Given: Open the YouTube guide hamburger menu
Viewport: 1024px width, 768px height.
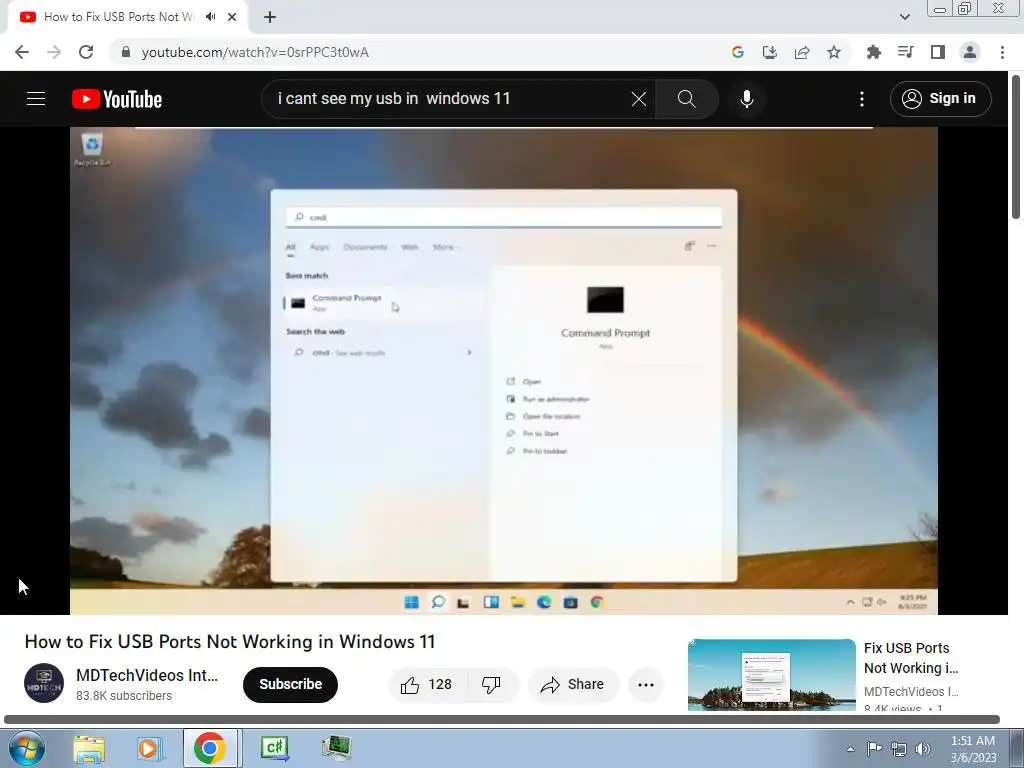Looking at the screenshot, I should coord(36,99).
